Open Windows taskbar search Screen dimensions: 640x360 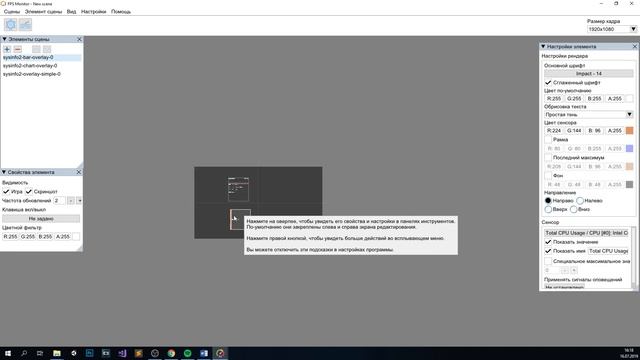24,353
